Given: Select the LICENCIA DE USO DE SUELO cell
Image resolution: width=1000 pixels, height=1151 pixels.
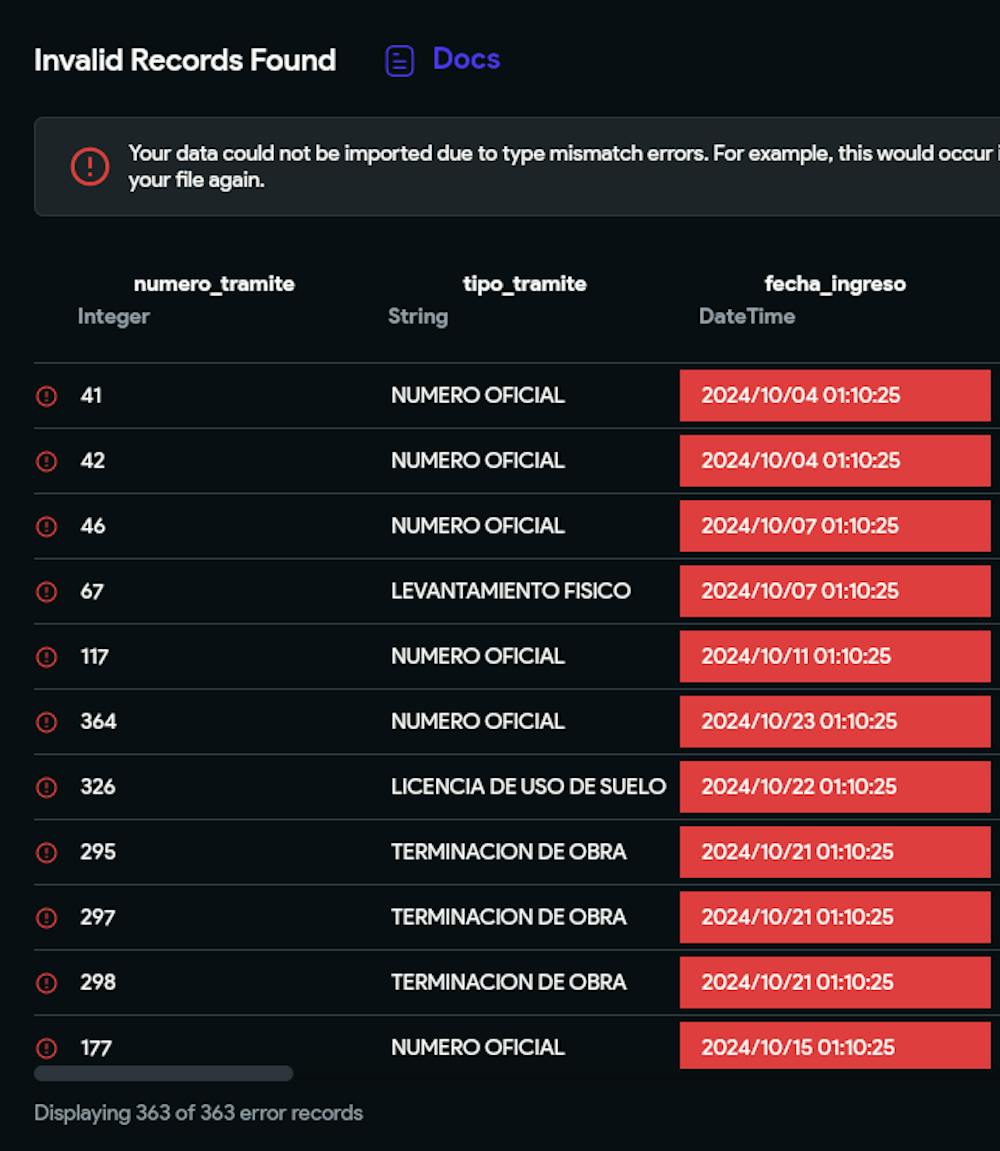Looking at the screenshot, I should coord(528,787).
